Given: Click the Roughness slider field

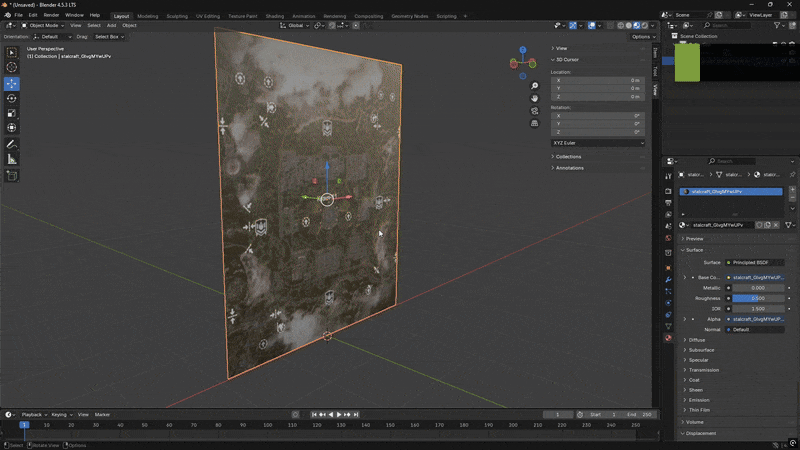Looking at the screenshot, I should (x=757, y=298).
